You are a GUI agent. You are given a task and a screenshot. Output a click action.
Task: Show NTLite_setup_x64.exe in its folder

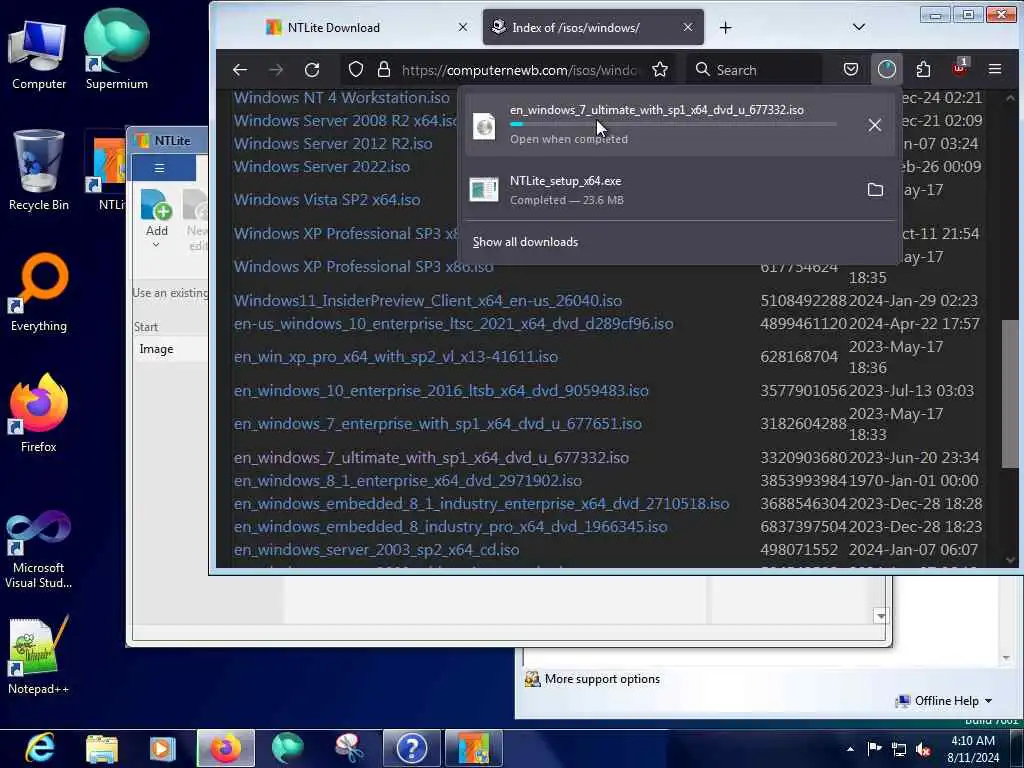pos(875,189)
